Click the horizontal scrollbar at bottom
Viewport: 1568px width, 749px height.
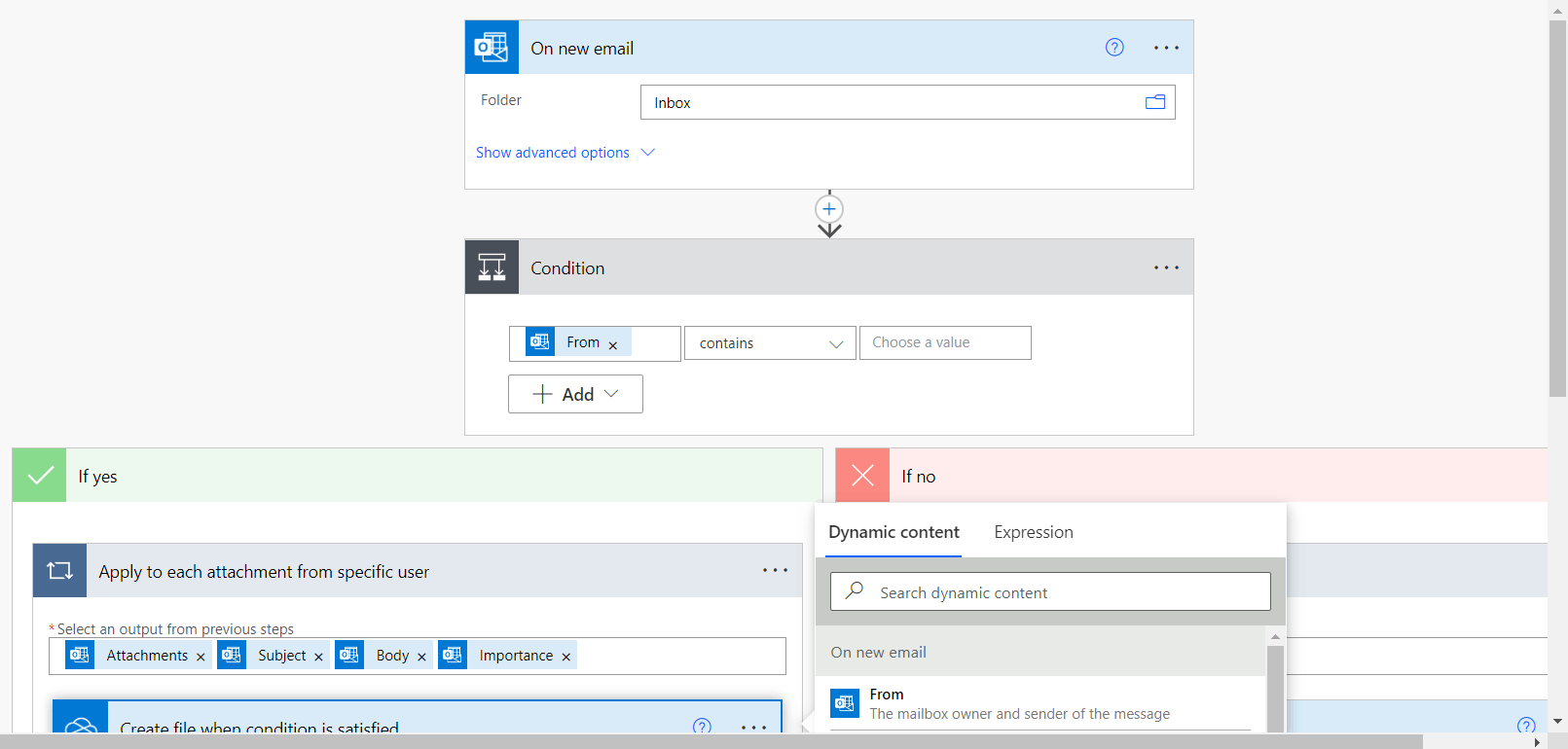point(711,741)
